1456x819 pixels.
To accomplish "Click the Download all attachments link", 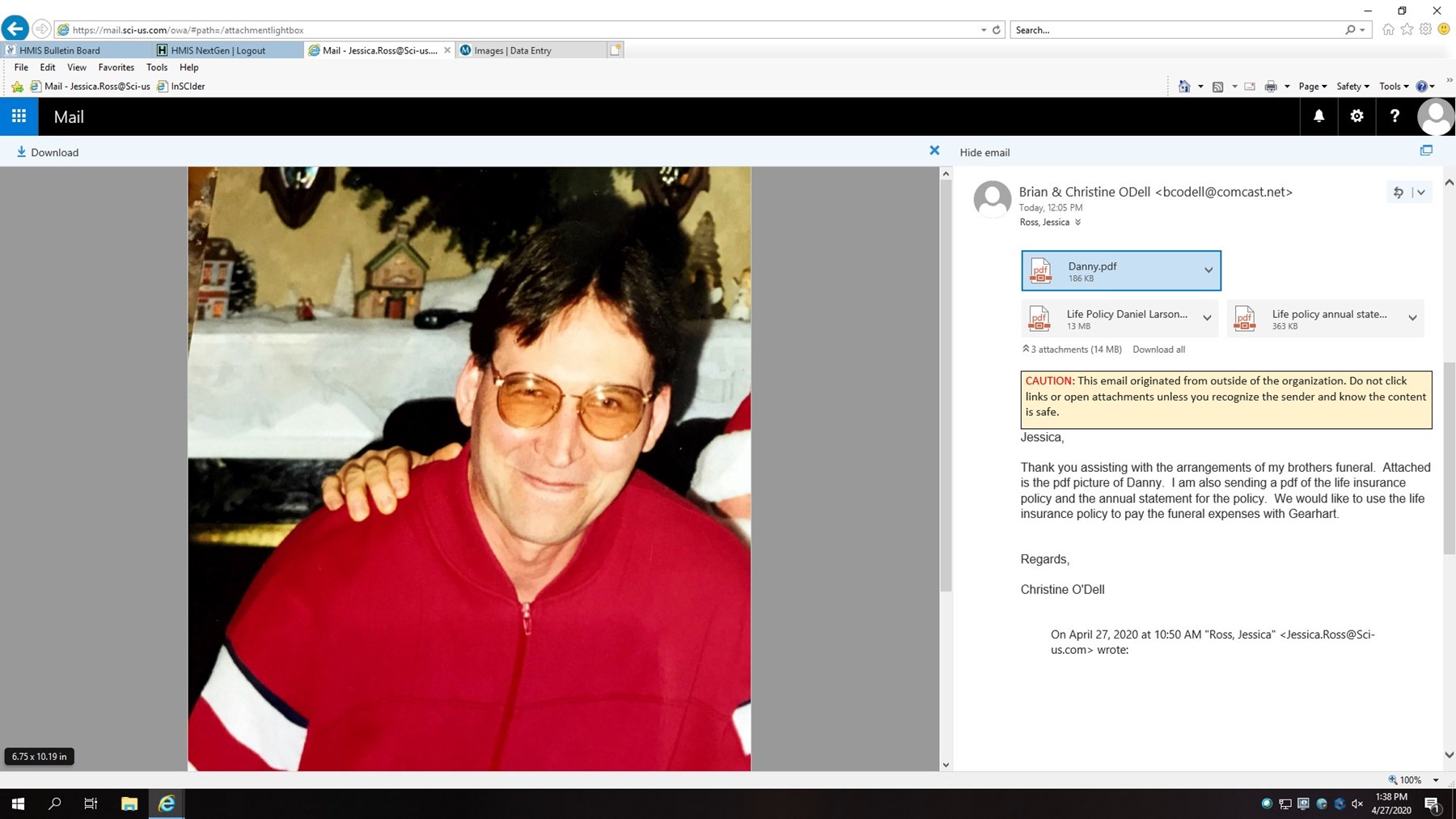I will [x=1158, y=349].
